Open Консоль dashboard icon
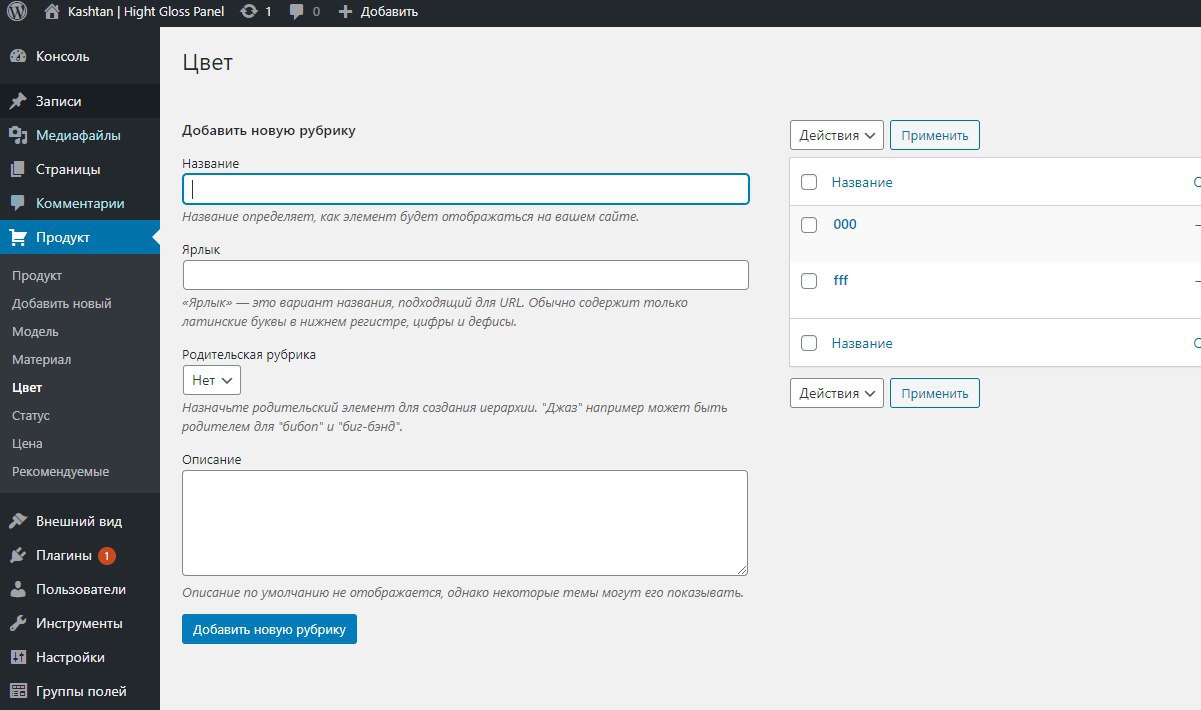The height and width of the screenshot is (710, 1201). click(x=18, y=57)
